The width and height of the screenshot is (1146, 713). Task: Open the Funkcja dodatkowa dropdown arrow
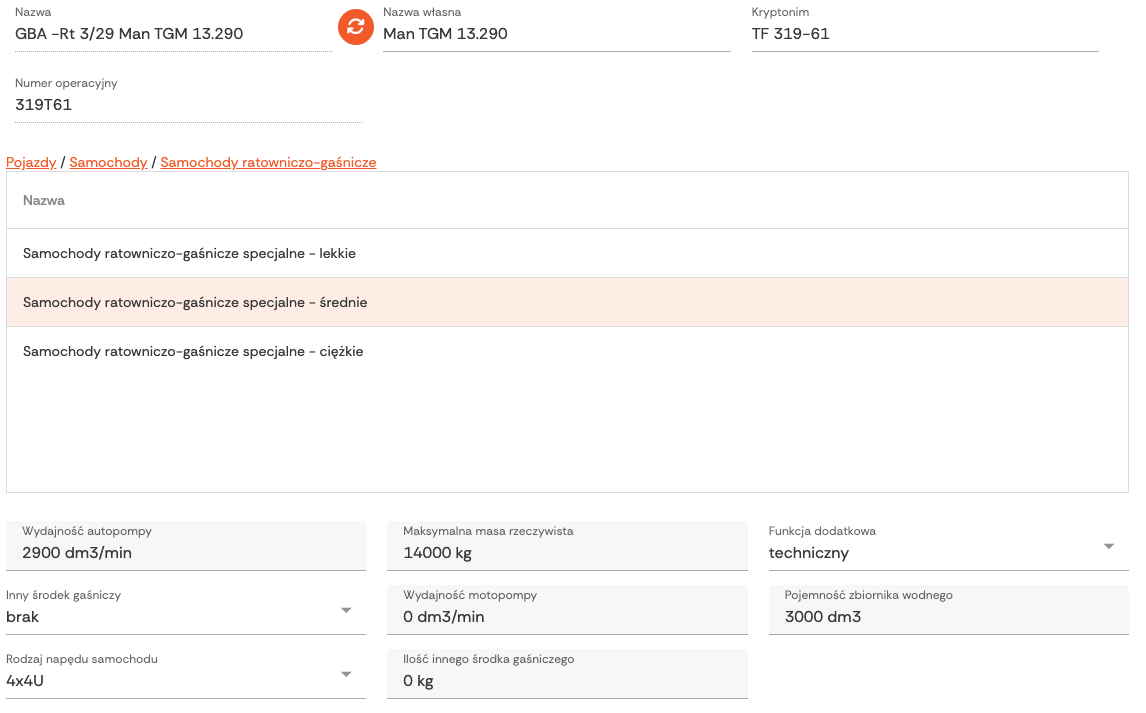(1108, 546)
